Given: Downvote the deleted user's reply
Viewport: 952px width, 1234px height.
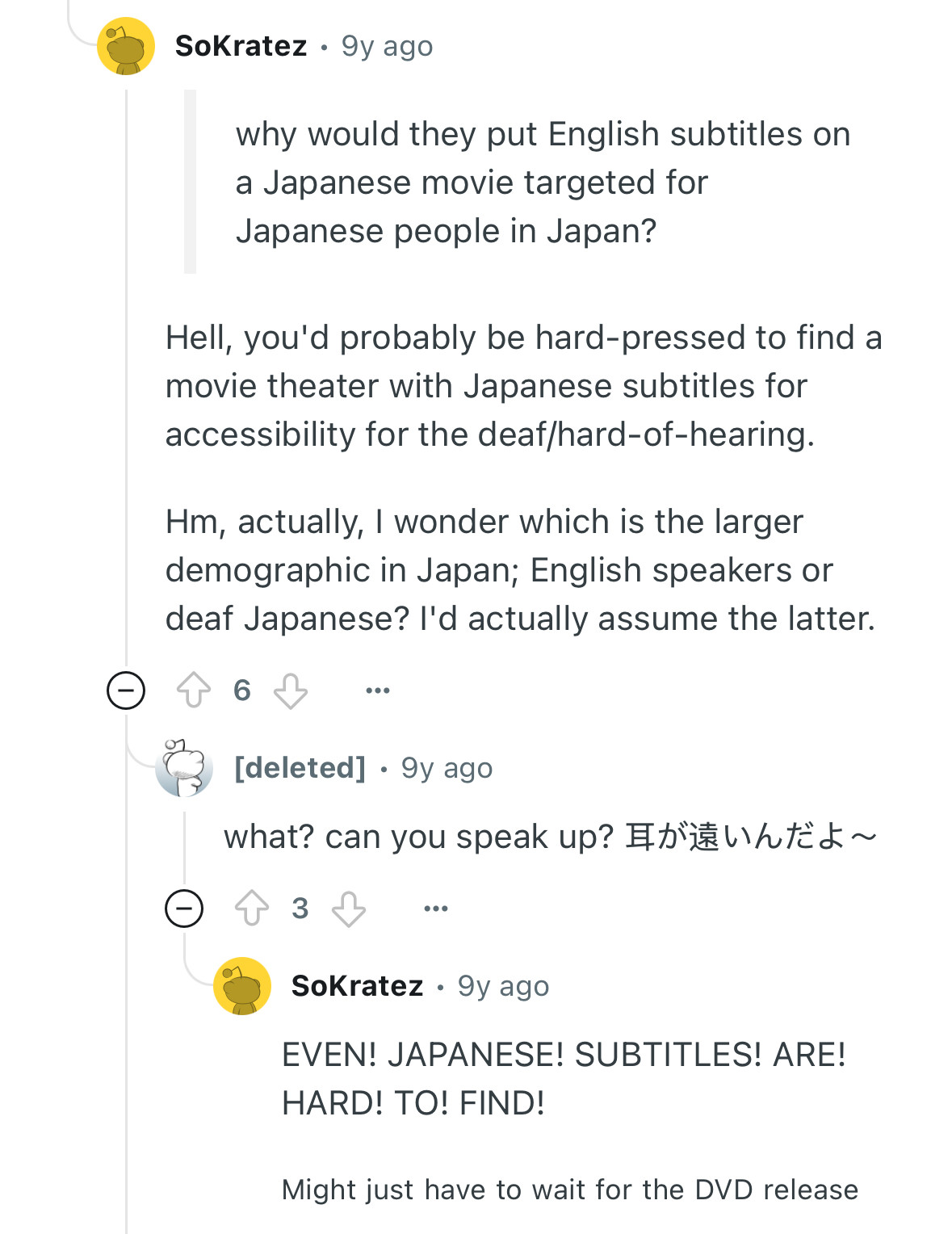Looking at the screenshot, I should [349, 909].
